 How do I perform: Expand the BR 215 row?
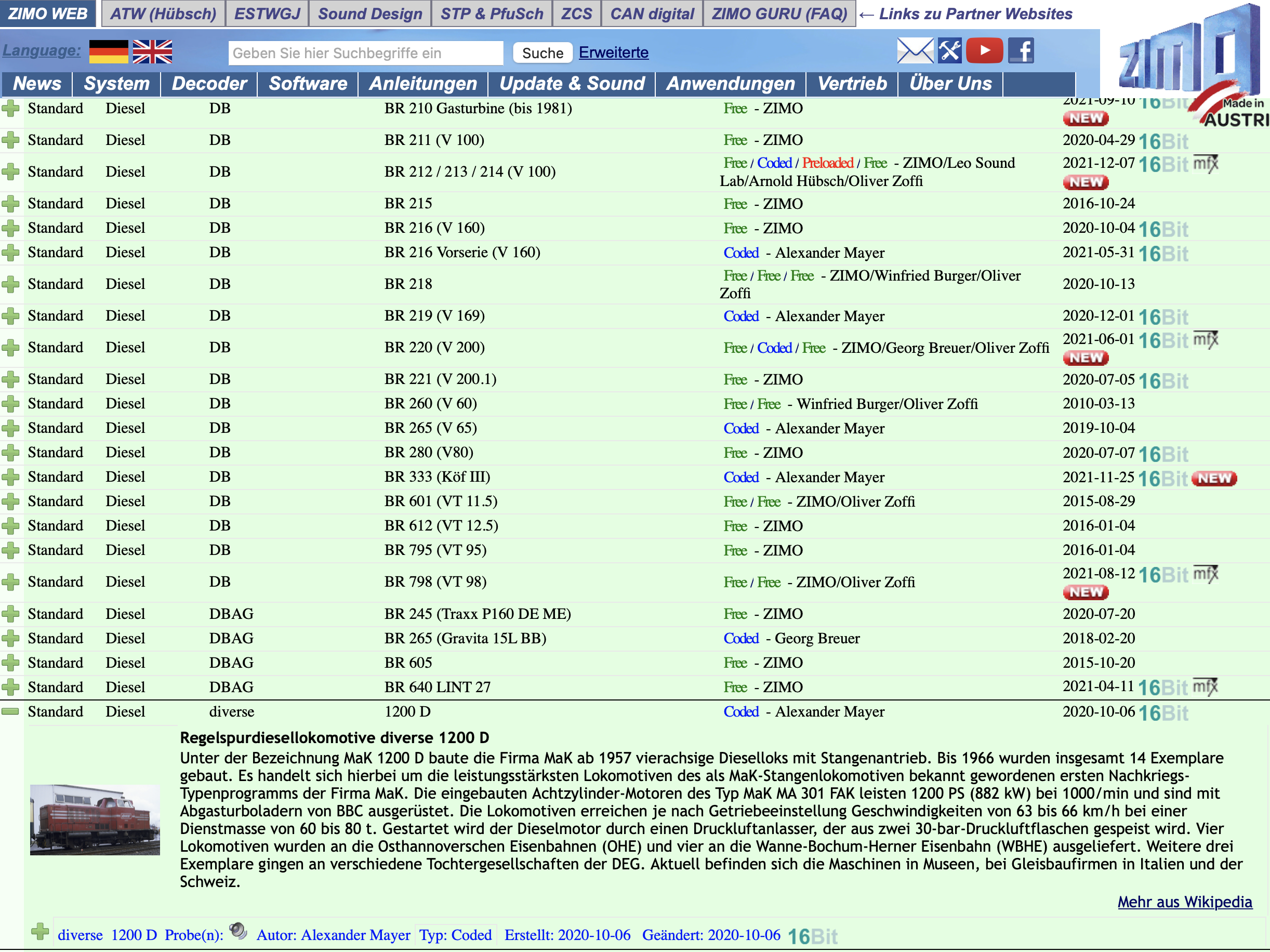click(x=10, y=203)
